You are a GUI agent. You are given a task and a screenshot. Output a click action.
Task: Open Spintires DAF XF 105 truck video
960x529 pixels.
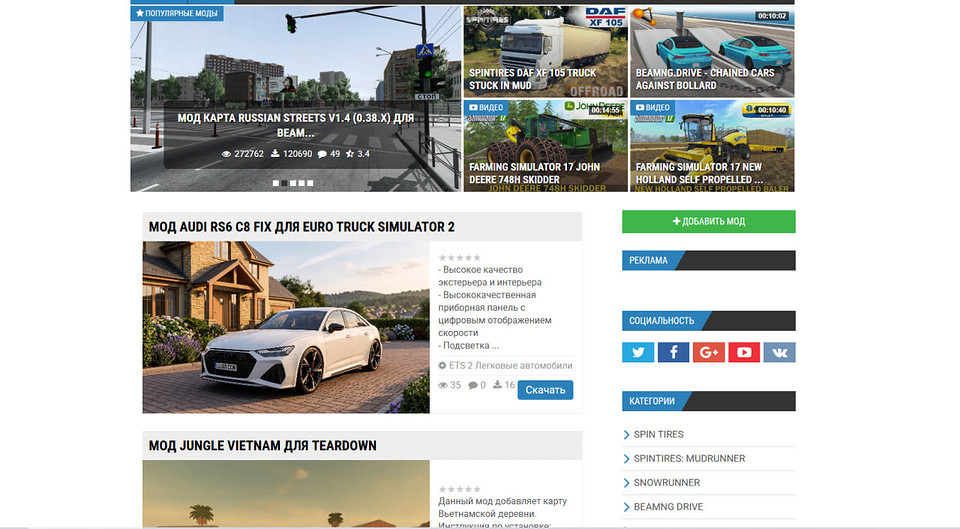[546, 52]
